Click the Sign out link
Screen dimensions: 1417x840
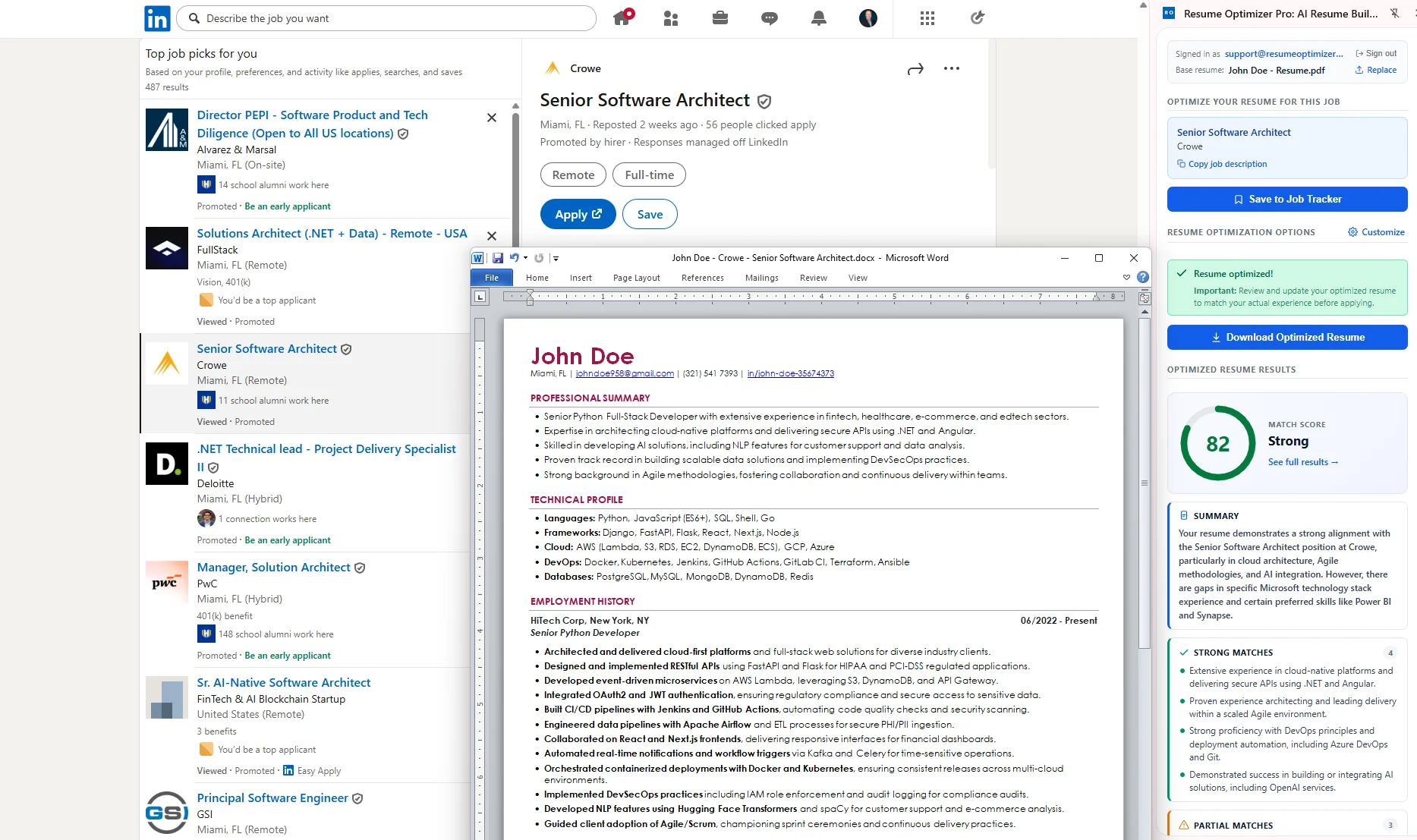[x=1376, y=53]
